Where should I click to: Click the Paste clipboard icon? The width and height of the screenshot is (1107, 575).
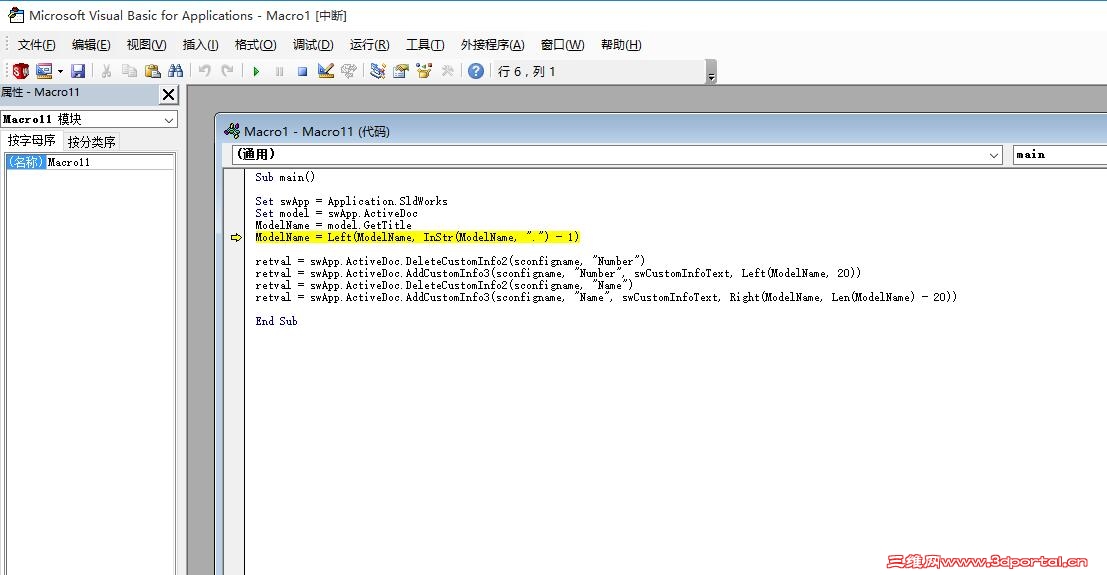point(152,71)
